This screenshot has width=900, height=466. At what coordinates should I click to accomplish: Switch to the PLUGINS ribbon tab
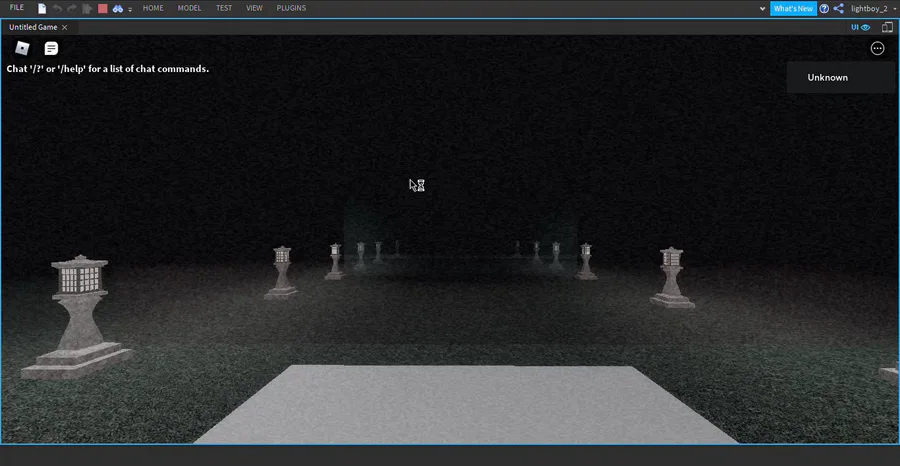(291, 8)
